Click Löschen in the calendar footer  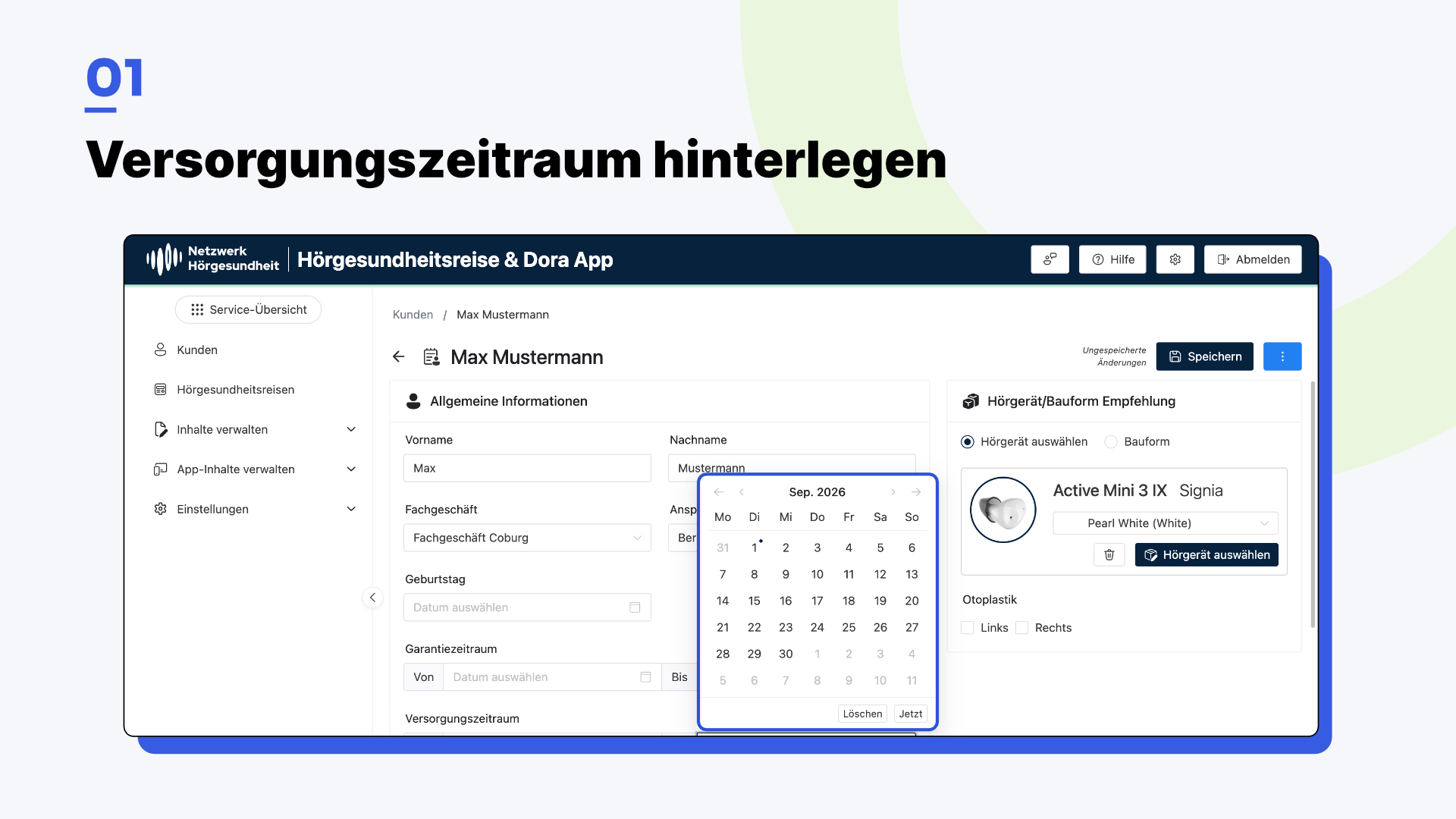(x=862, y=714)
